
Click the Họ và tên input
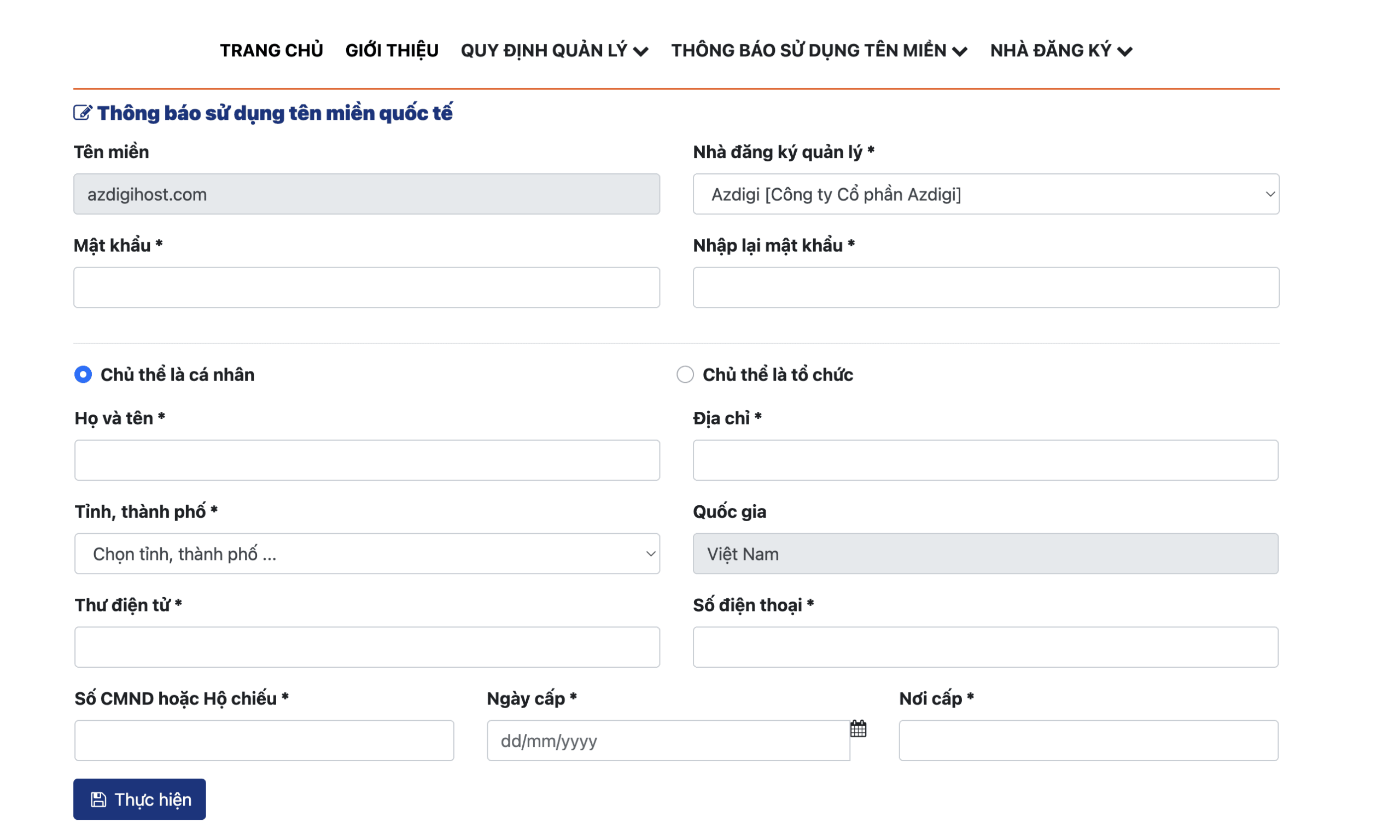point(367,460)
